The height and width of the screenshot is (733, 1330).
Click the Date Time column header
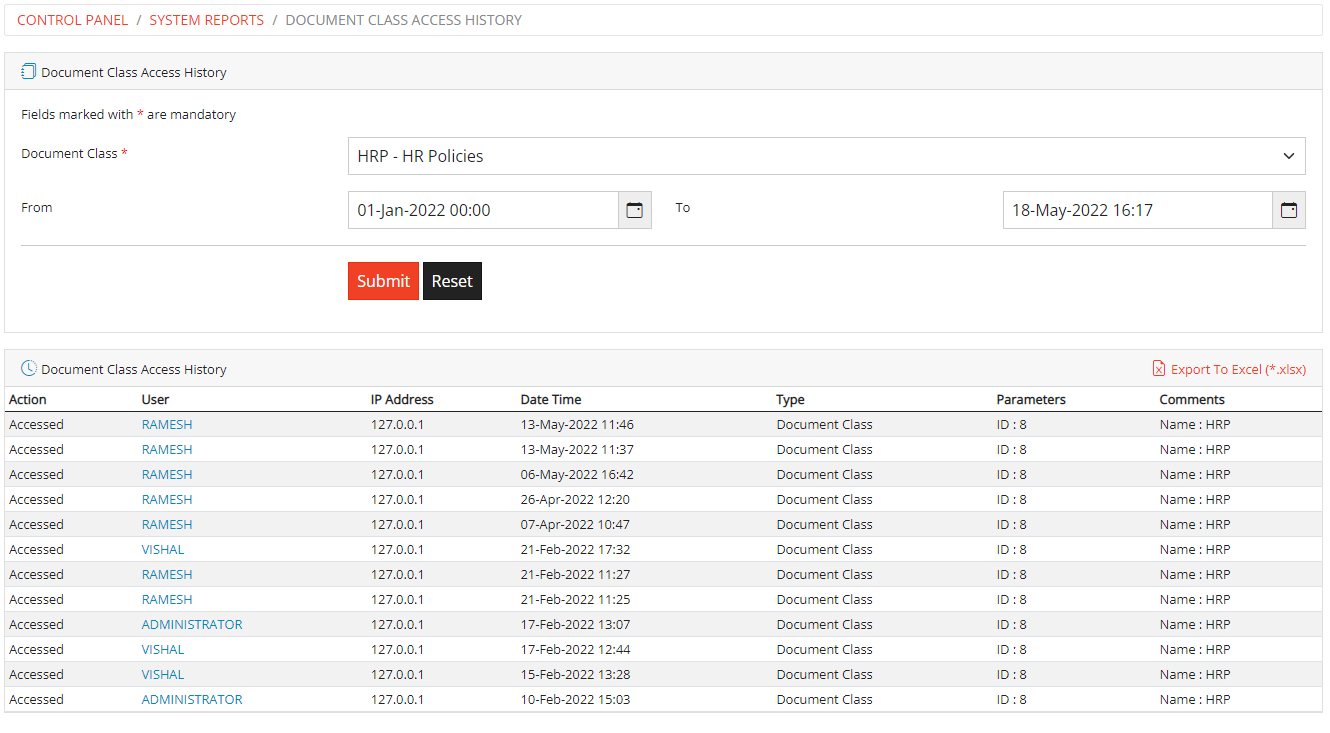551,399
